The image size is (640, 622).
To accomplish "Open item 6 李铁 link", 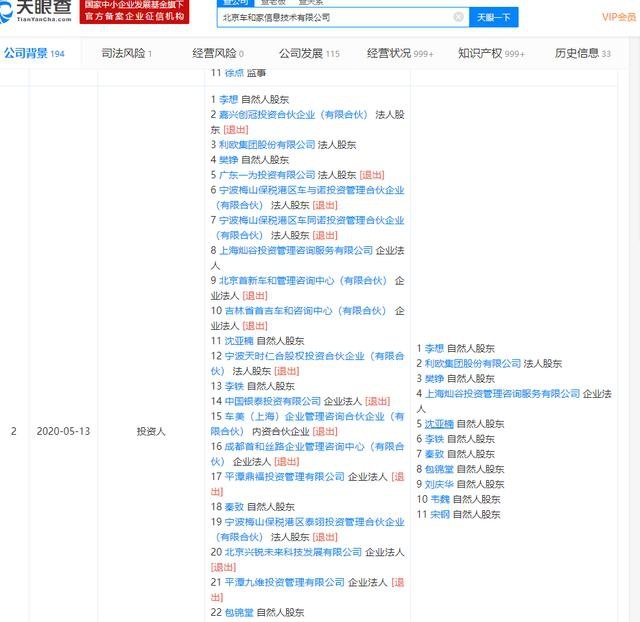I will (x=434, y=439).
